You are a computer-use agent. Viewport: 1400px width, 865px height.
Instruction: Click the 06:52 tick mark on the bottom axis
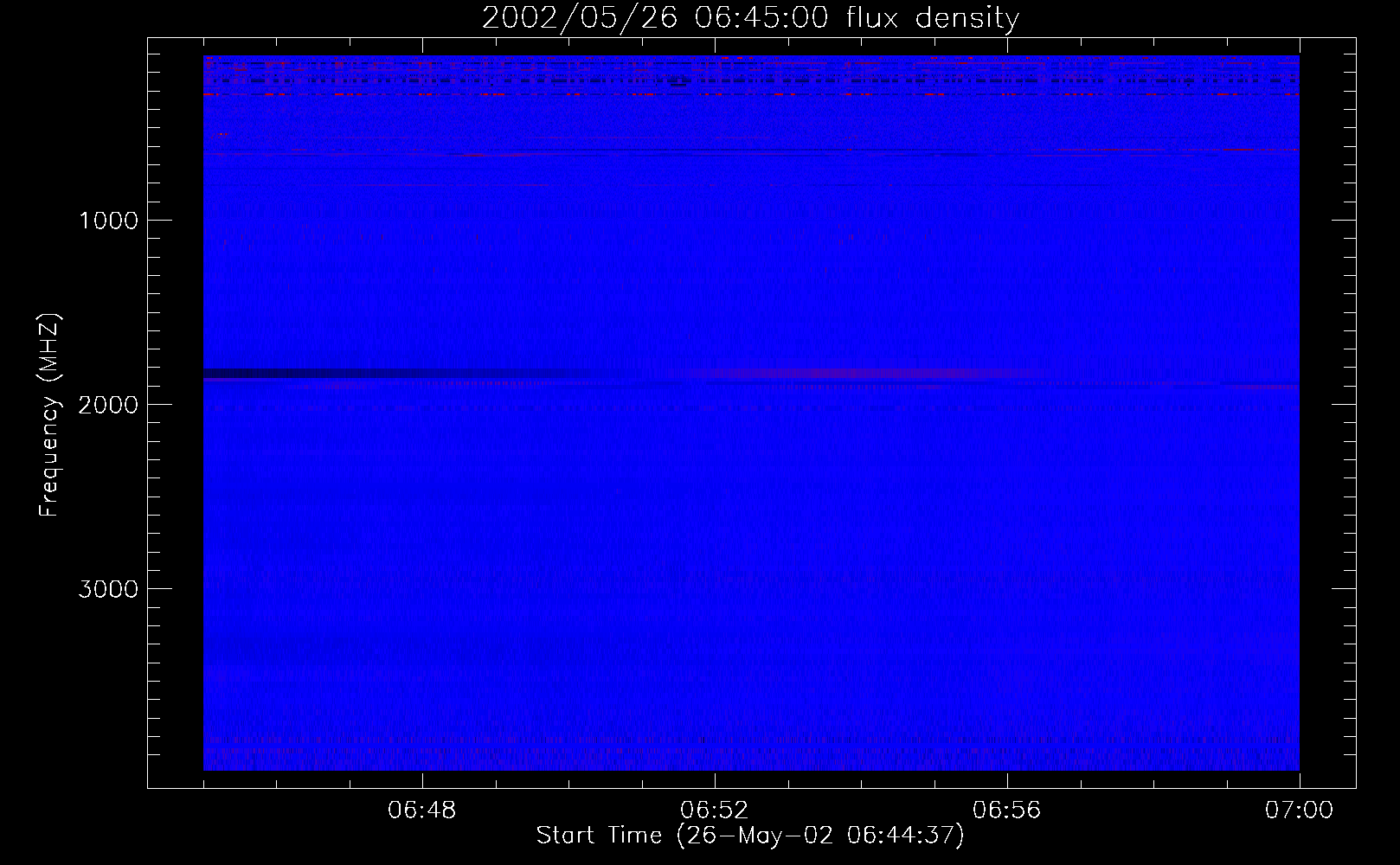coord(715,780)
